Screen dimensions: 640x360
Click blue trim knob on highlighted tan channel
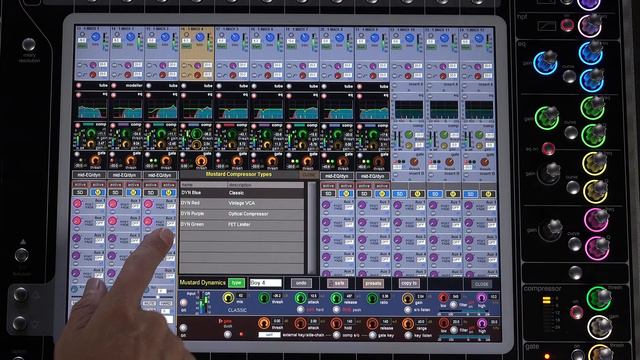[x=200, y=38]
